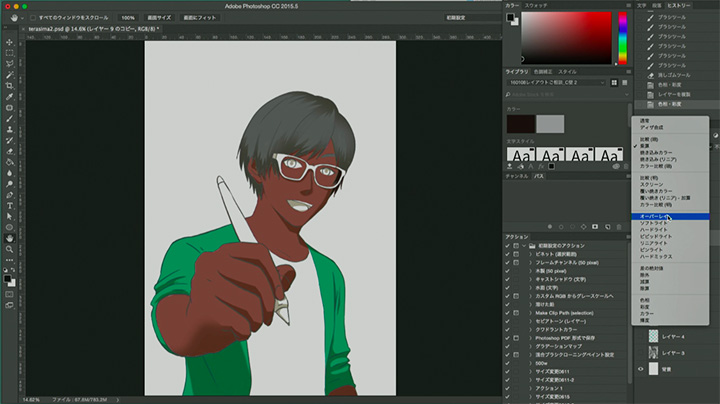Select the Hand tool in toolbox
Image resolution: width=720 pixels, height=404 pixels.
click(x=9, y=238)
